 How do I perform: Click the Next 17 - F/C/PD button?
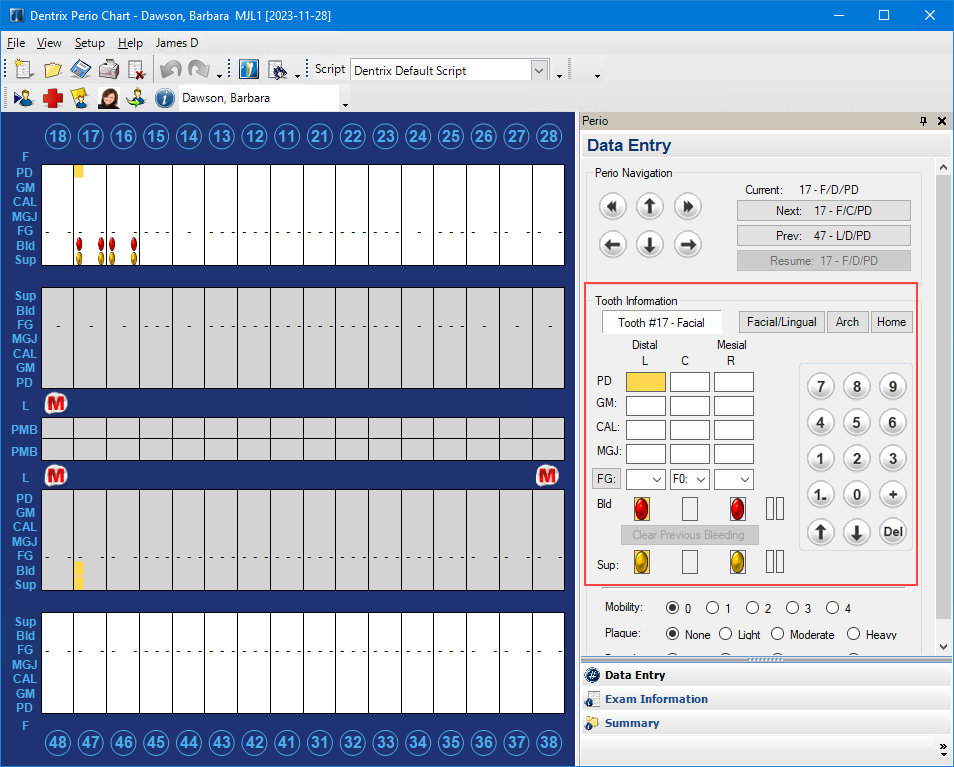823,211
